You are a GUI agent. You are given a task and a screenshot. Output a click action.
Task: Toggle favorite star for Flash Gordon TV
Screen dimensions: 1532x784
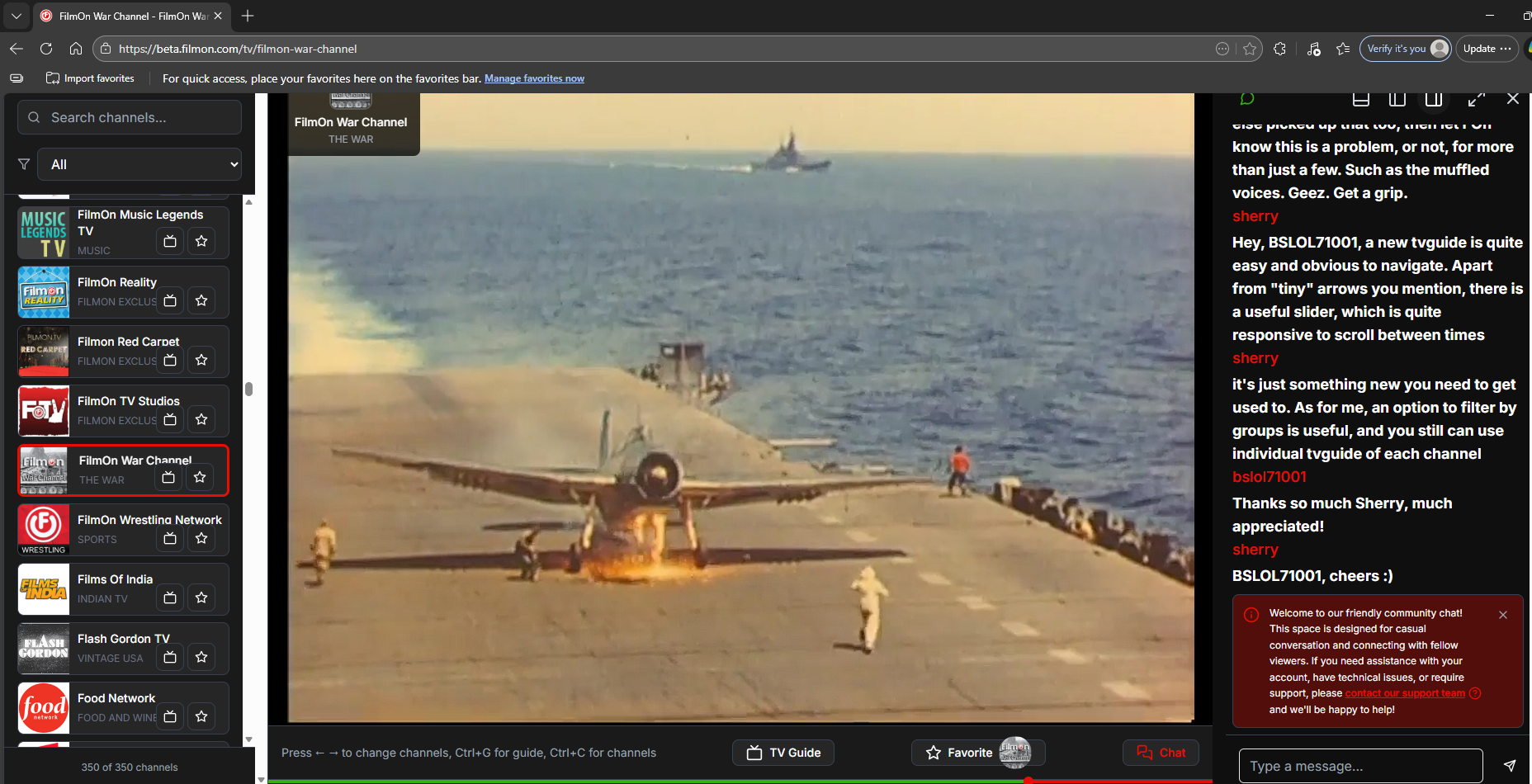201,657
